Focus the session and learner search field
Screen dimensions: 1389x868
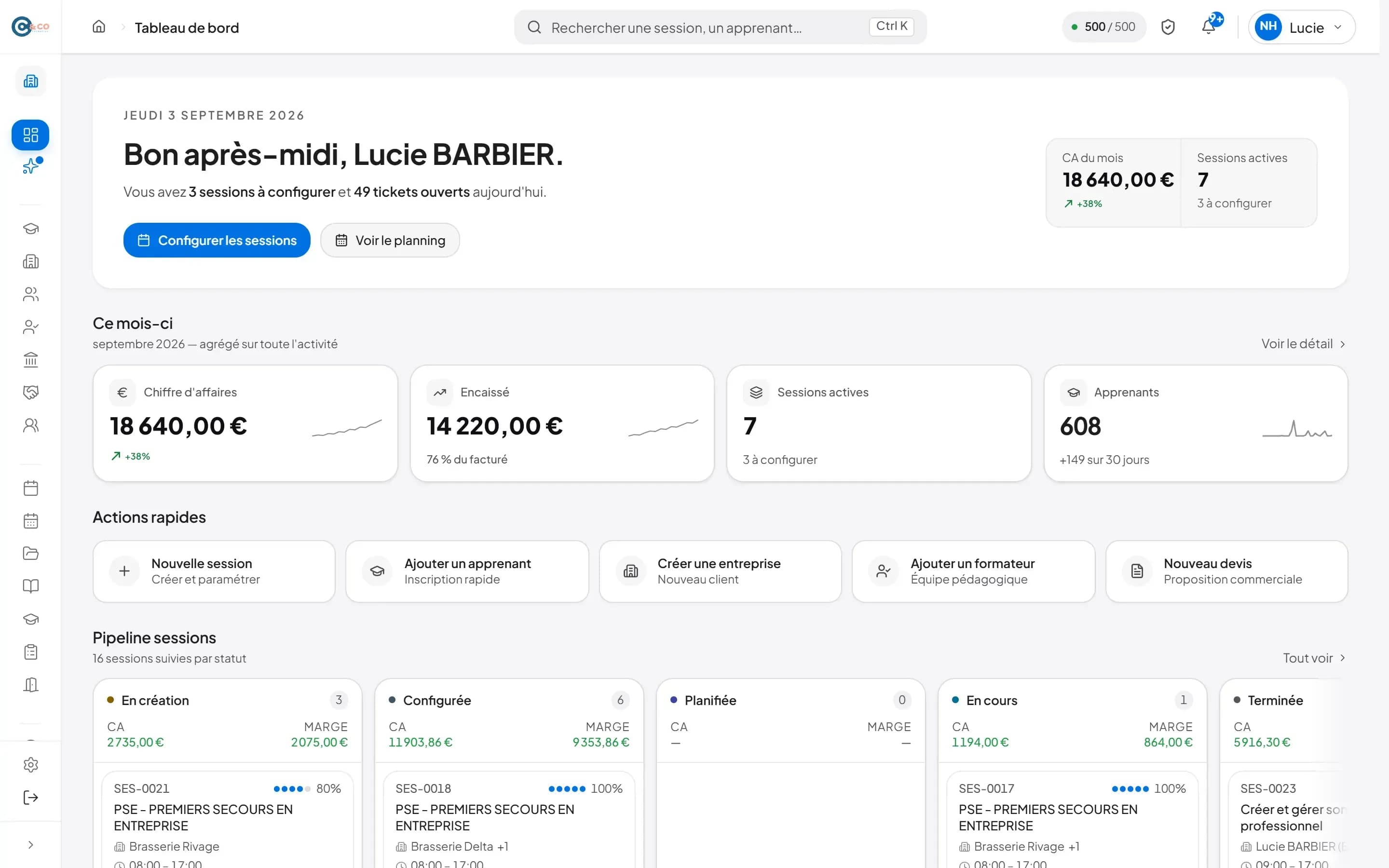721,27
